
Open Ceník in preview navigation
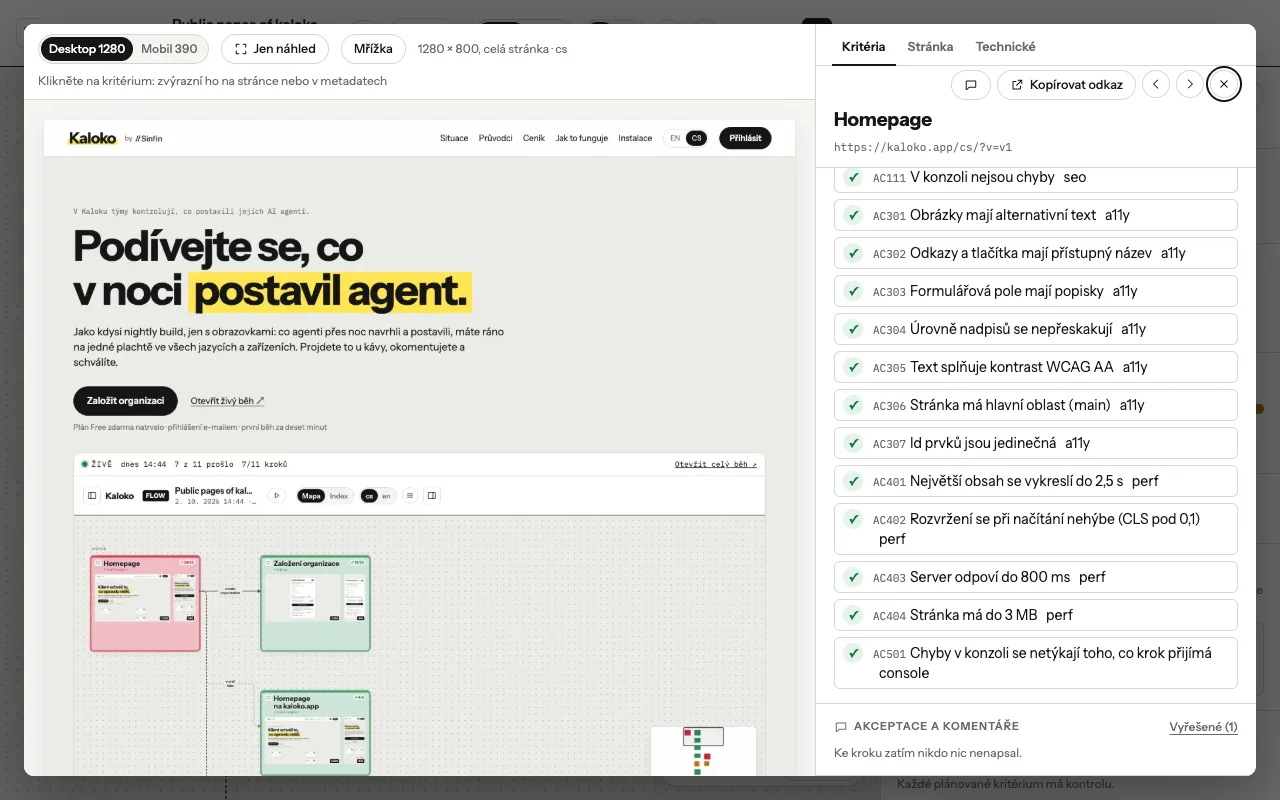[x=534, y=138]
